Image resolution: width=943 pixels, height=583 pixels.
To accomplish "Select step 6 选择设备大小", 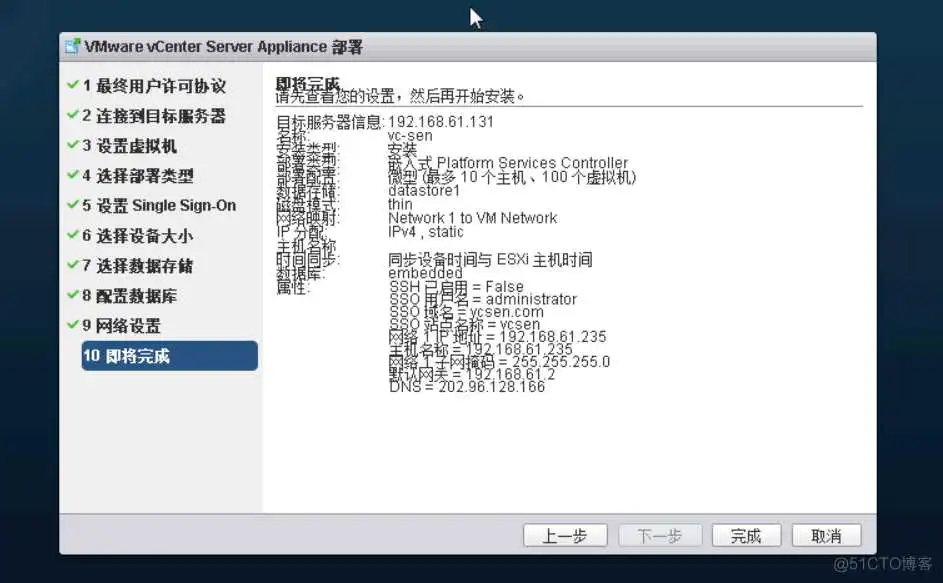I will click(x=137, y=236).
